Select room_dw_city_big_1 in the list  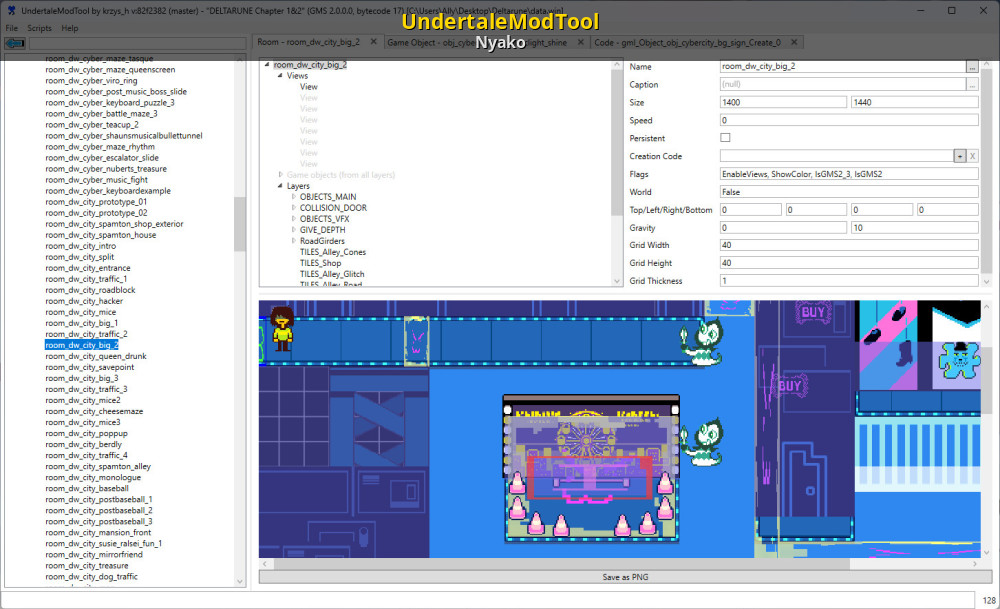pyautogui.click(x=82, y=323)
